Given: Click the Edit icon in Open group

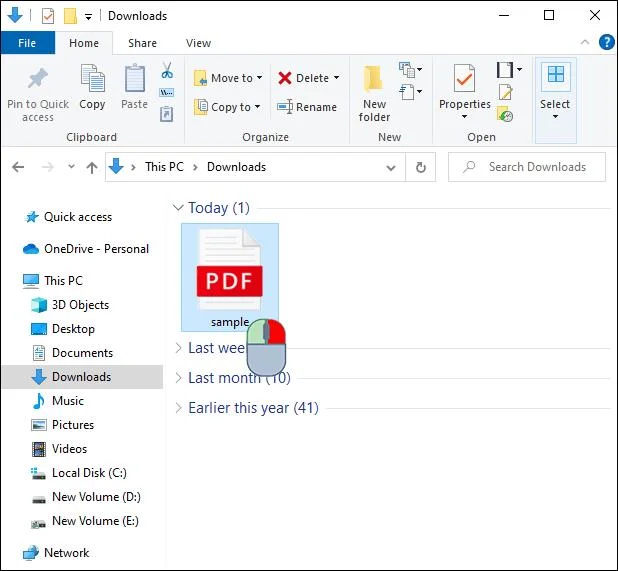Looking at the screenshot, I should pos(505,93).
